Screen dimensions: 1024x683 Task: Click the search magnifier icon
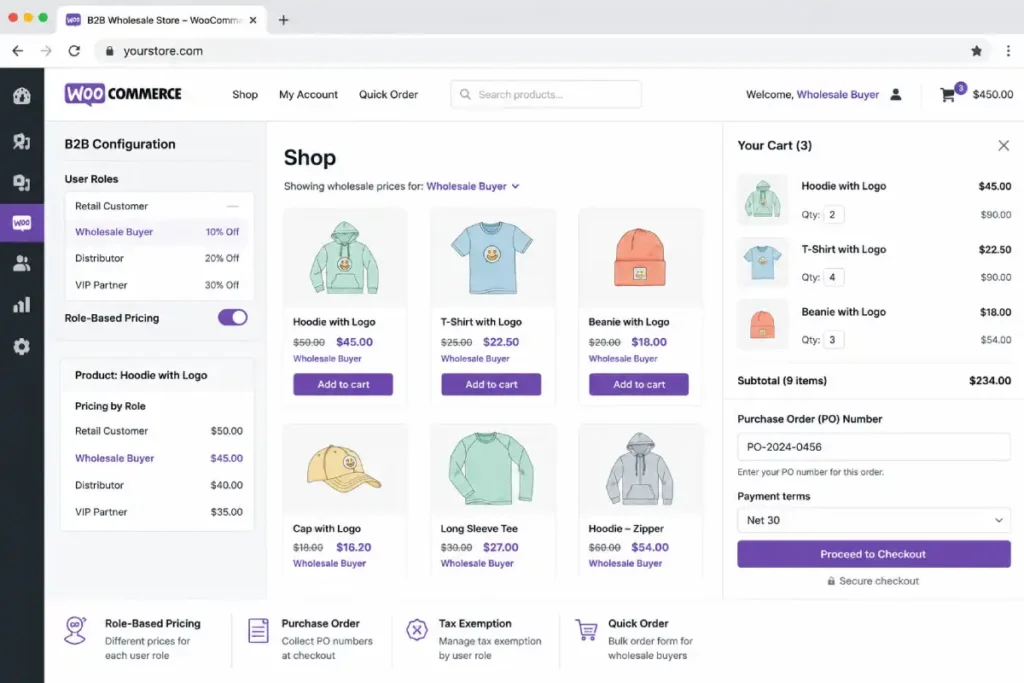(x=465, y=94)
